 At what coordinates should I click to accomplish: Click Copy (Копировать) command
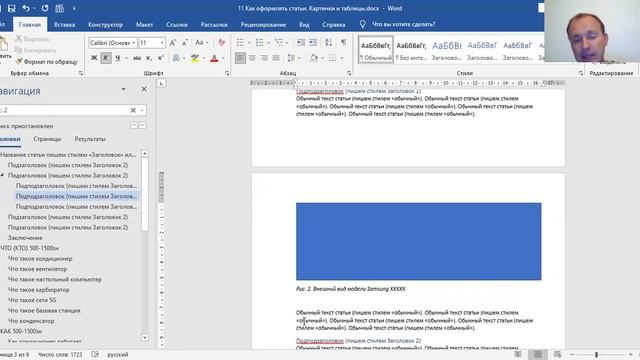click(35, 50)
